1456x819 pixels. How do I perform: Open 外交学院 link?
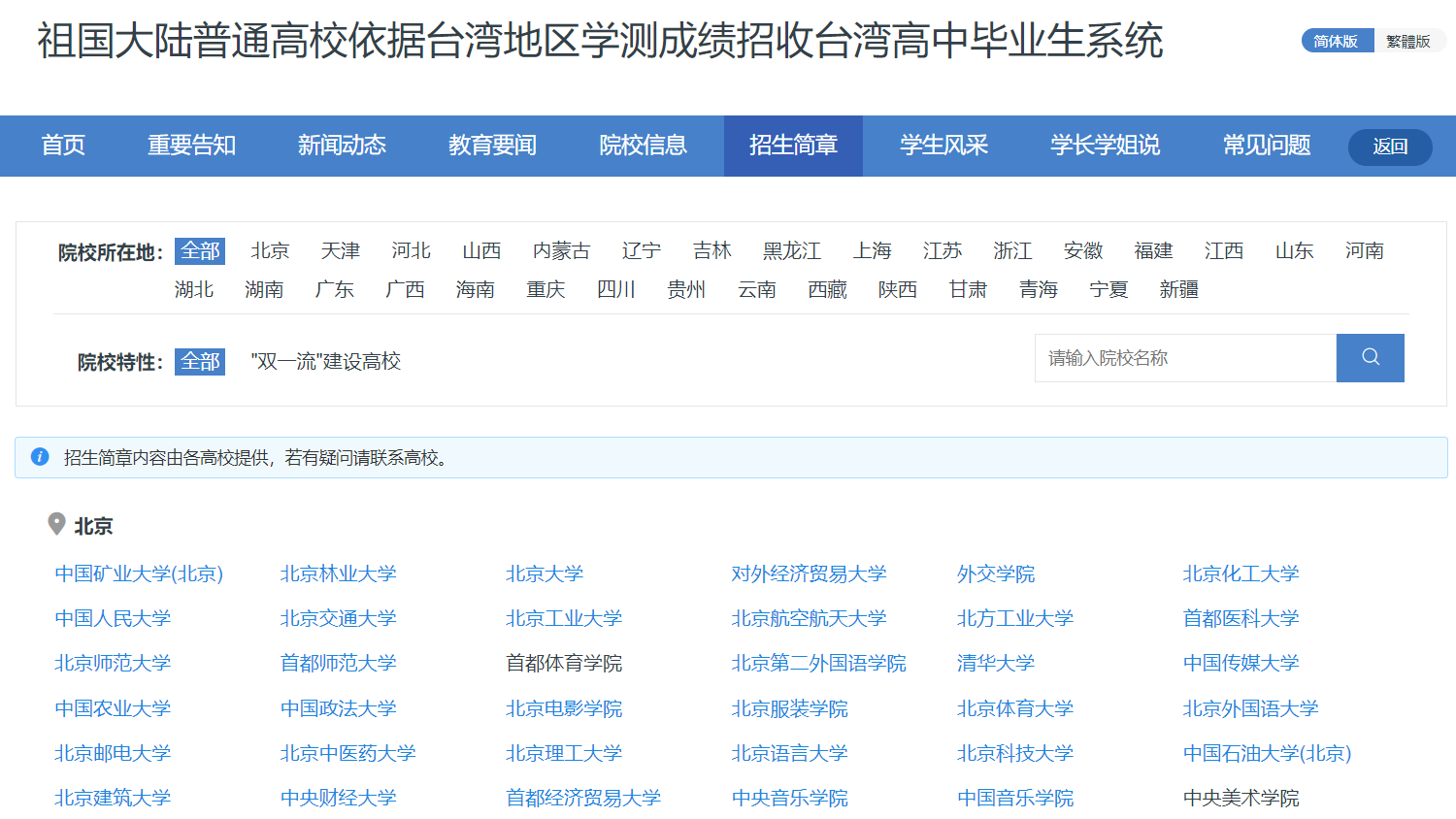pyautogui.click(x=996, y=574)
